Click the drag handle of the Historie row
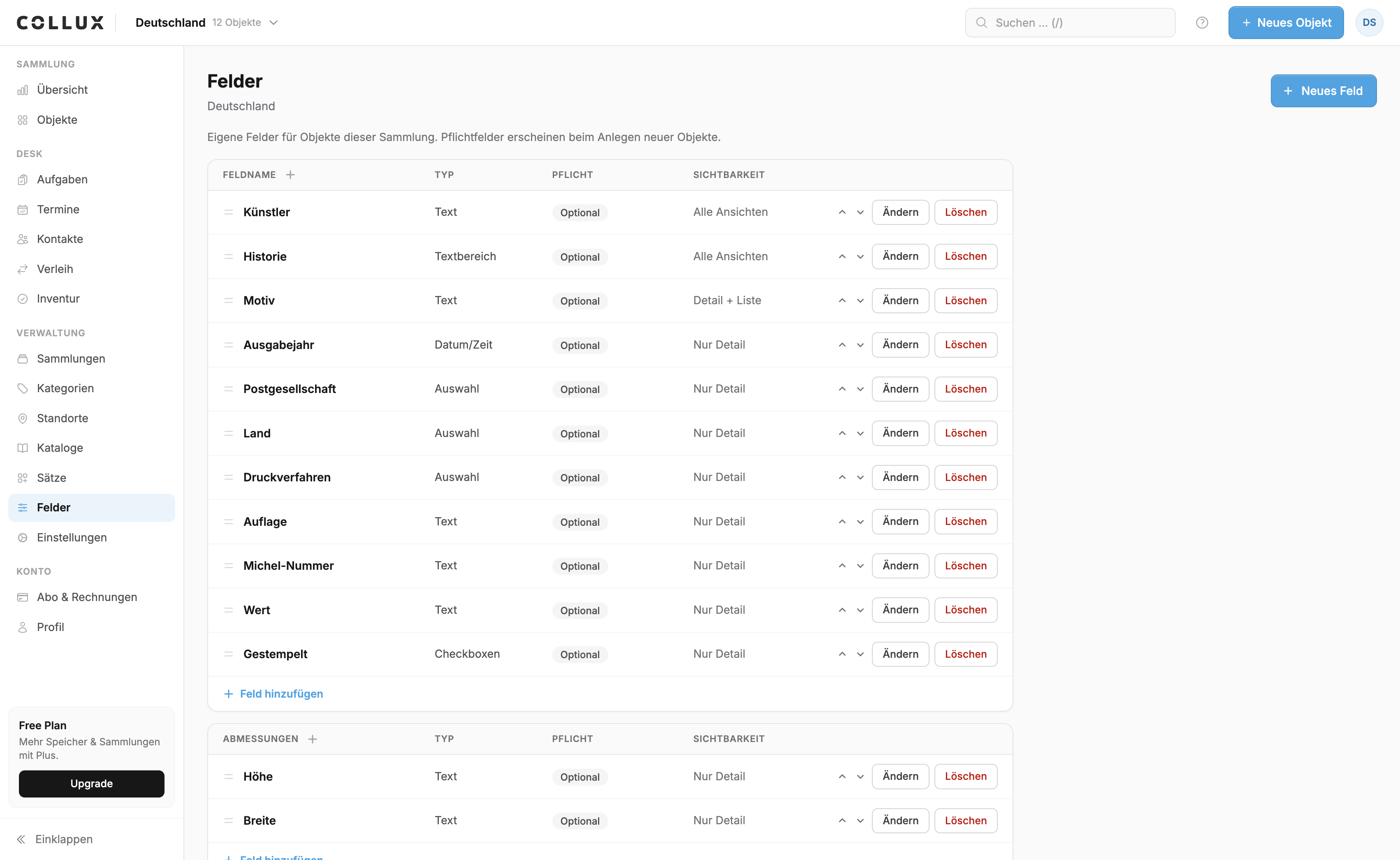Viewport: 1400px width, 860px height. click(x=229, y=257)
